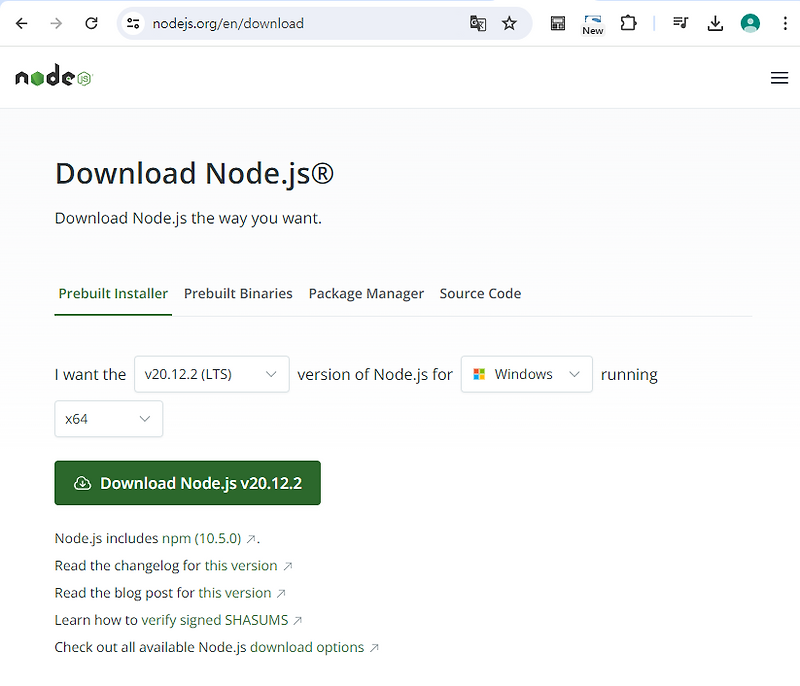Expand the x64 architecture dropdown
Screen dimensions: 800x686
tap(108, 418)
